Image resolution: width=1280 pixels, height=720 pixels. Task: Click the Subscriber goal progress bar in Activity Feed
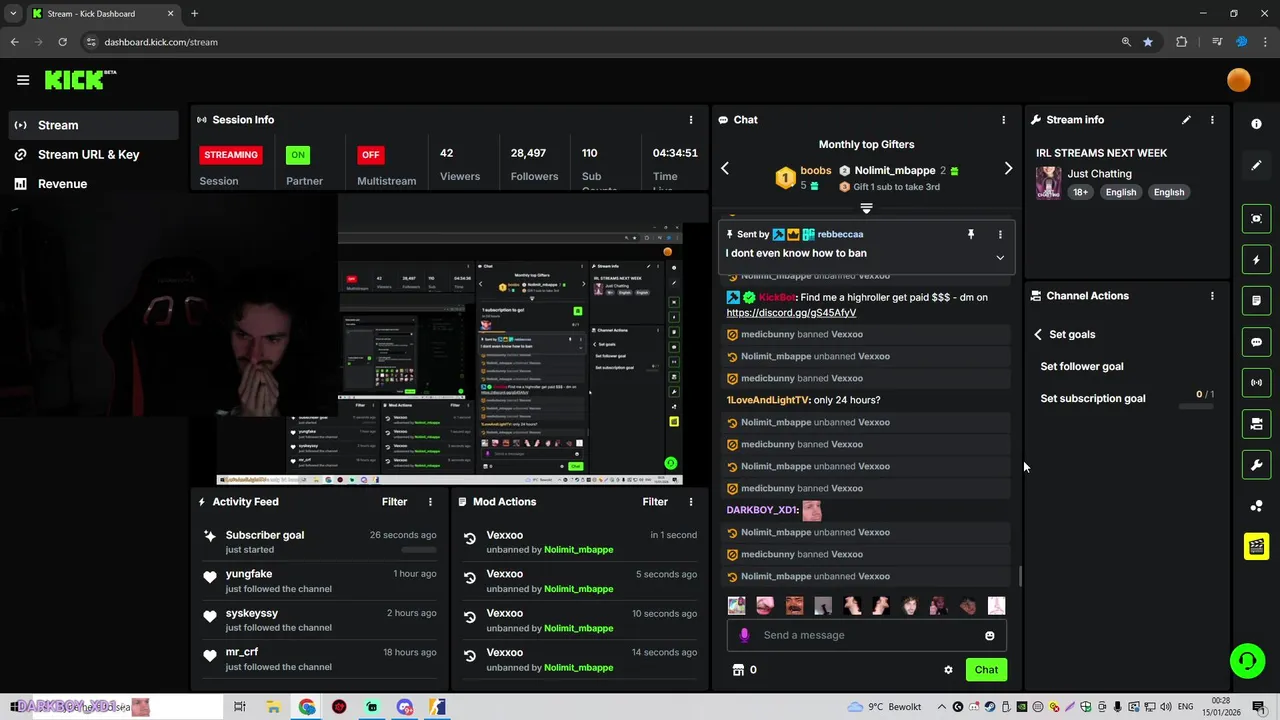point(419,550)
